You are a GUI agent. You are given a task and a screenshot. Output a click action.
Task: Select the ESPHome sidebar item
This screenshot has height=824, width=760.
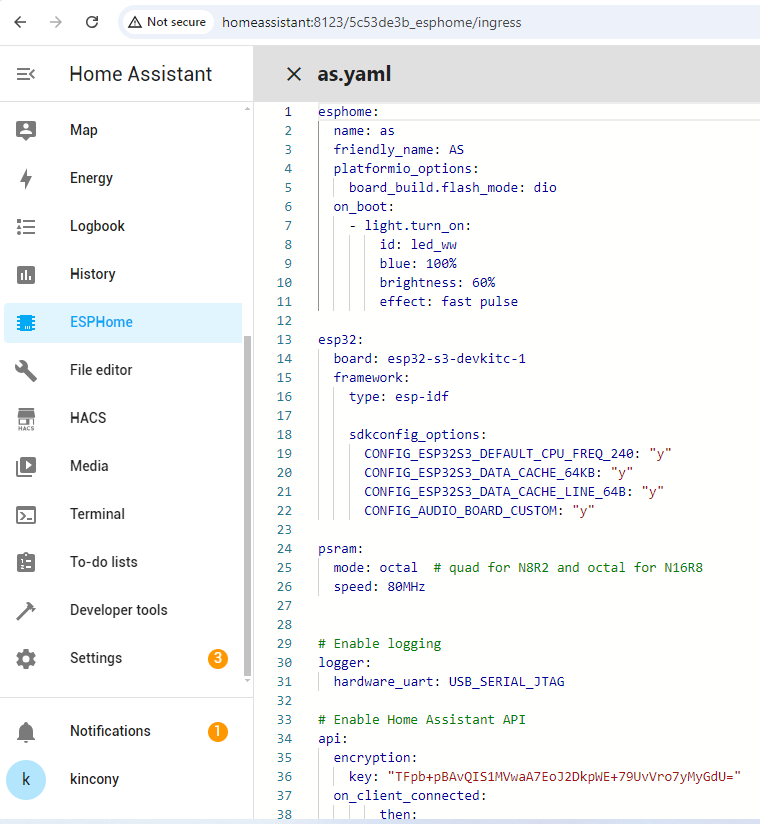101,322
